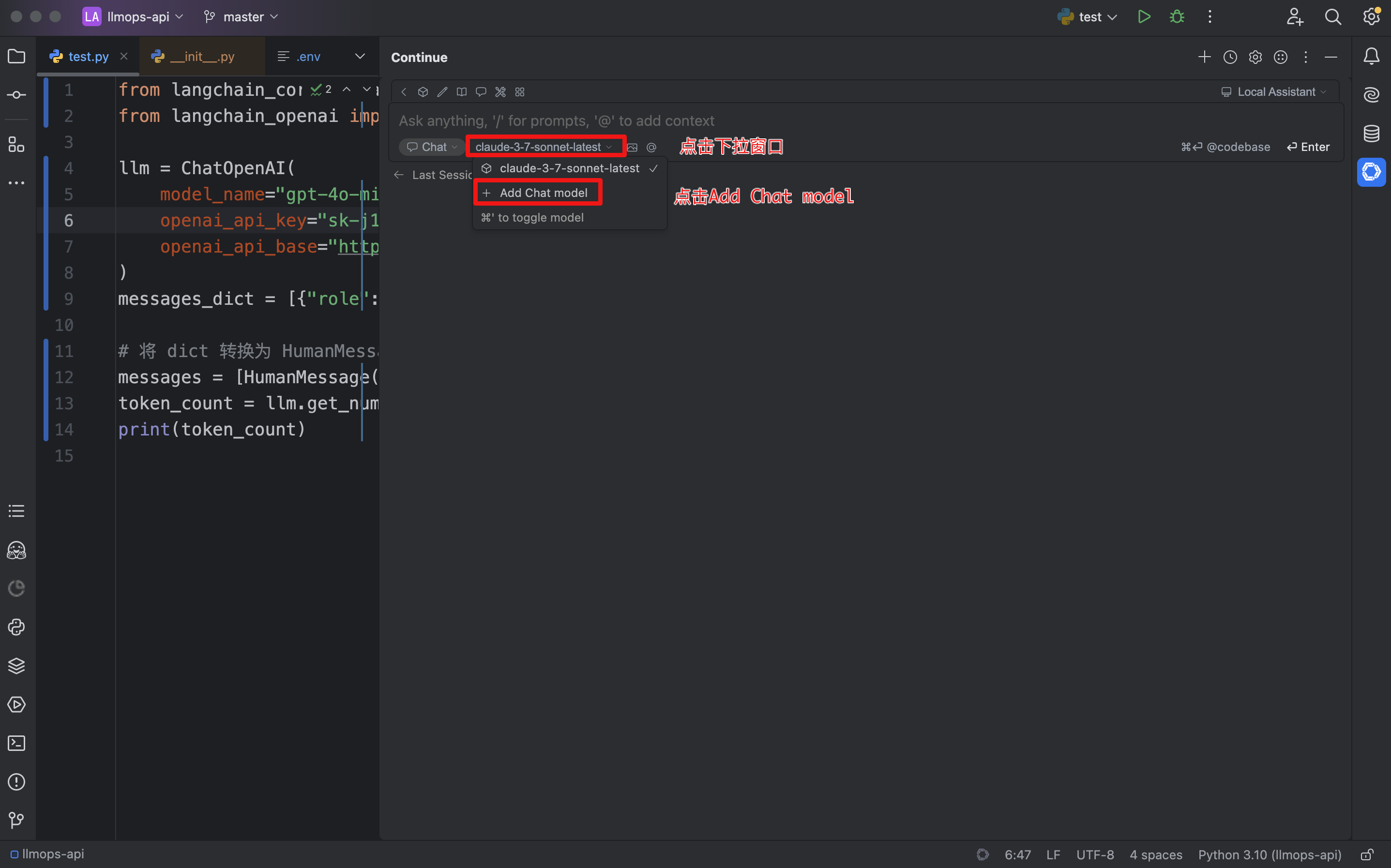The height and width of the screenshot is (868, 1391).
Task: Click Add Chat model menu entry
Action: point(542,193)
